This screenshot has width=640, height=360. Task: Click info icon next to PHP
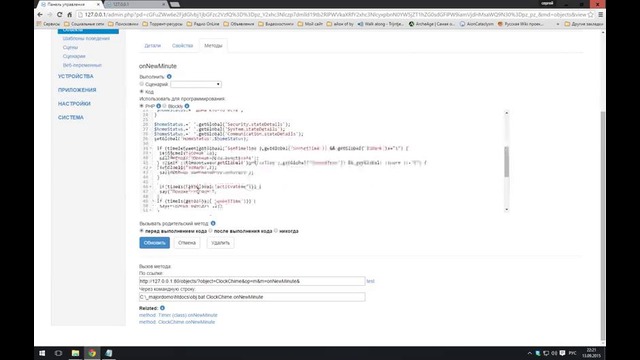tap(158, 106)
